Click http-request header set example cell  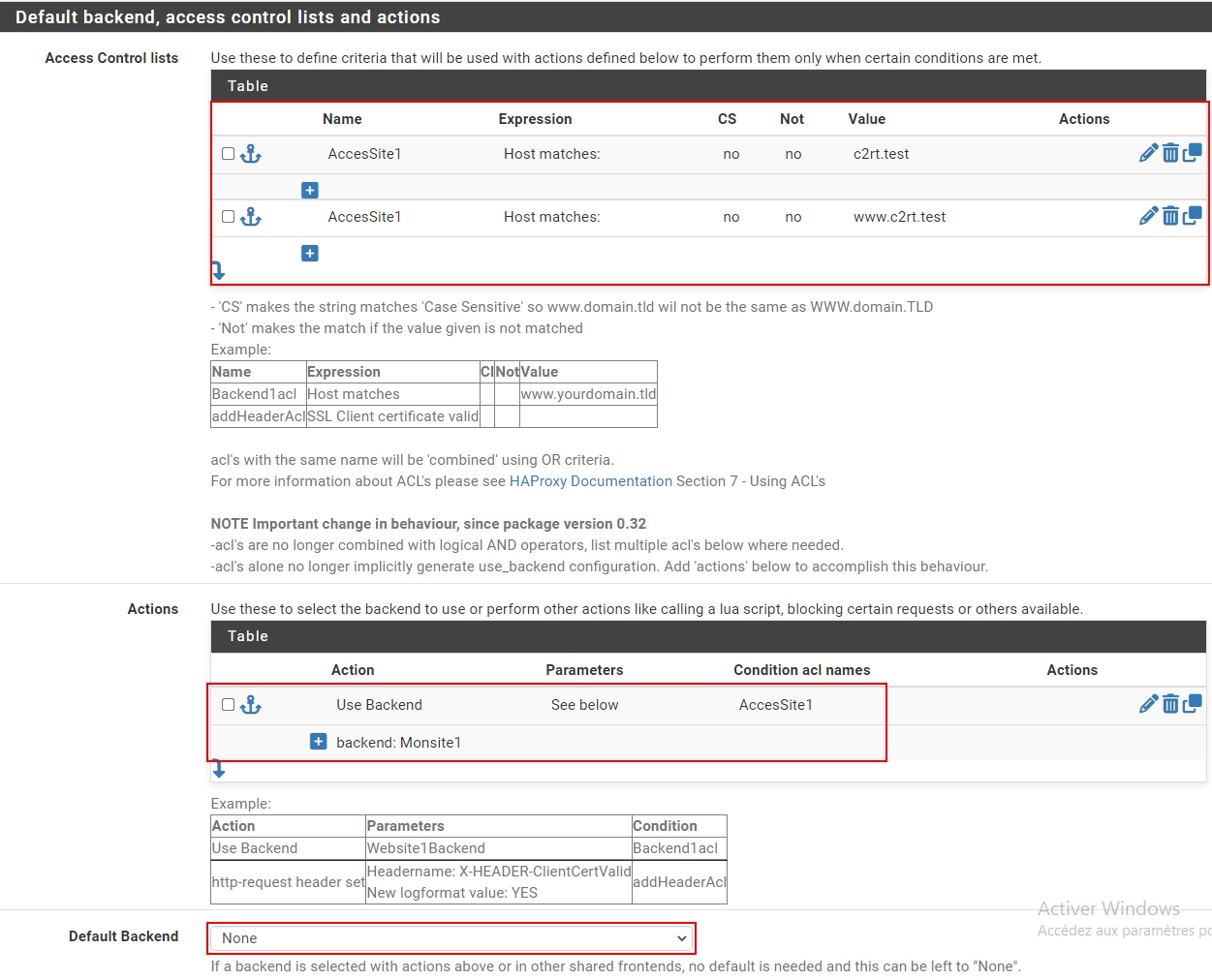point(289,882)
